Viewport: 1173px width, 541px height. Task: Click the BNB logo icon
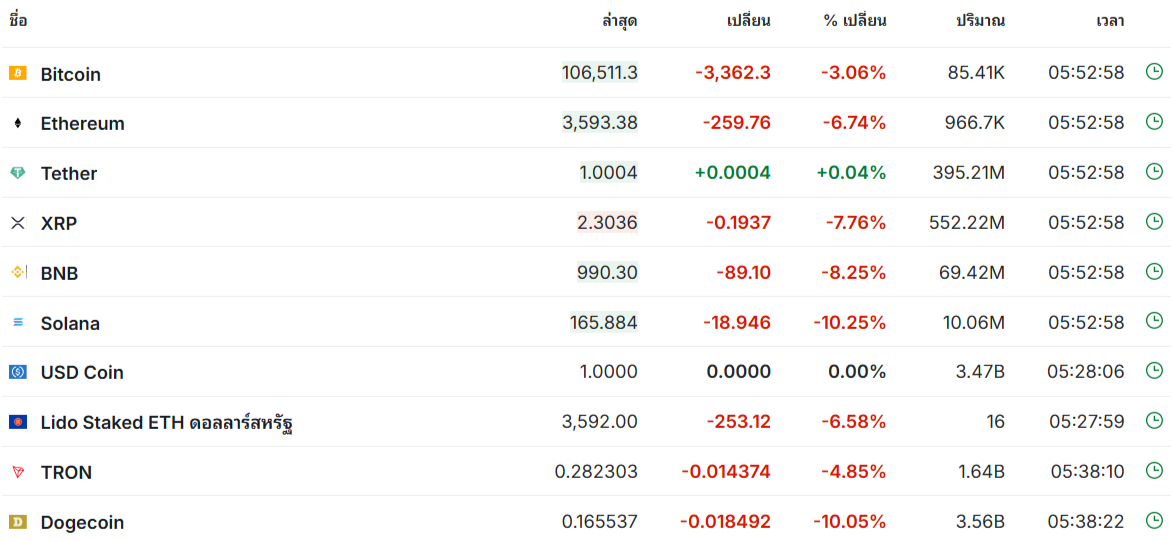coord(18,272)
